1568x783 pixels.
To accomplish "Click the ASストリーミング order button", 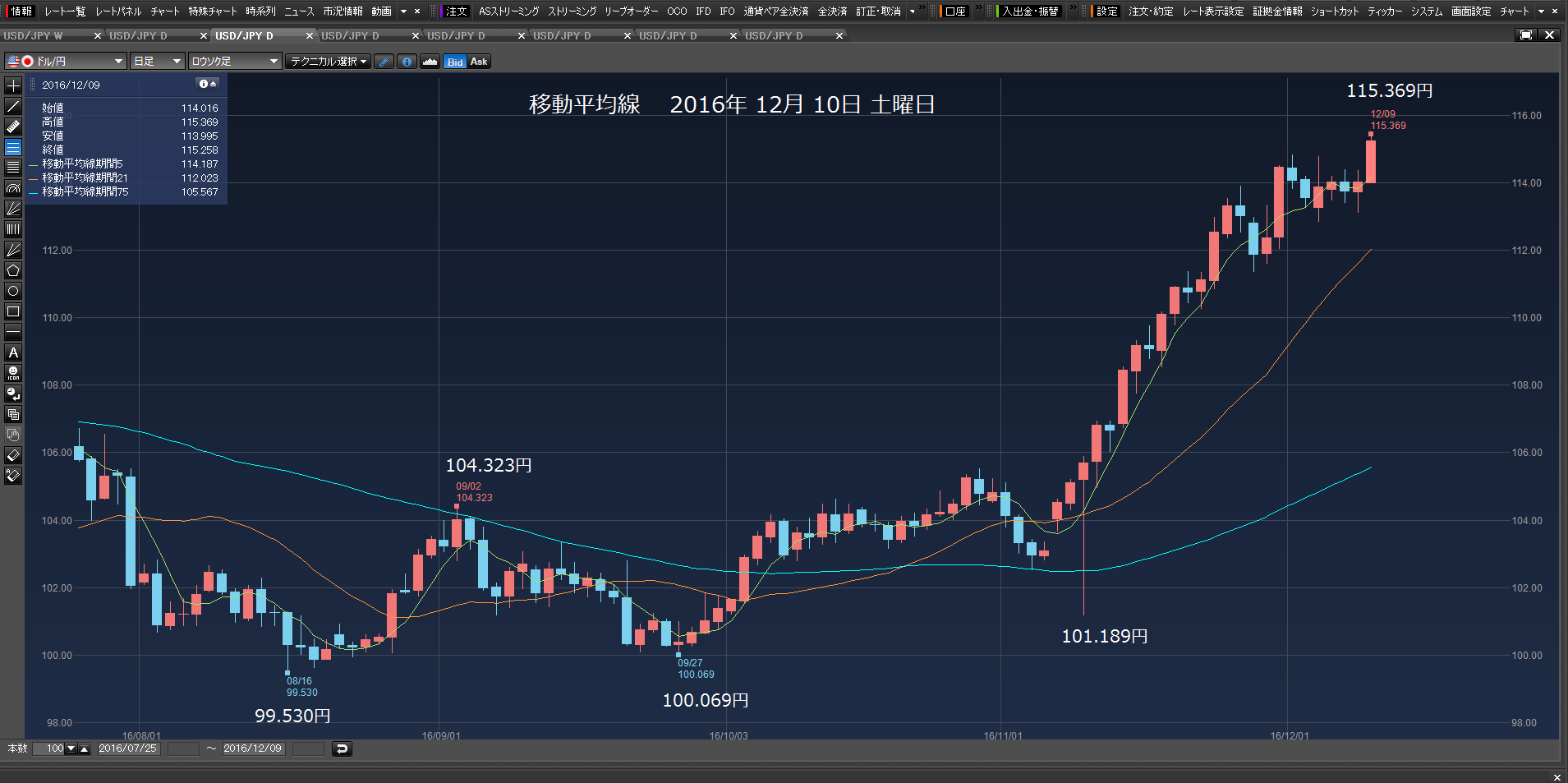I will tap(508, 12).
